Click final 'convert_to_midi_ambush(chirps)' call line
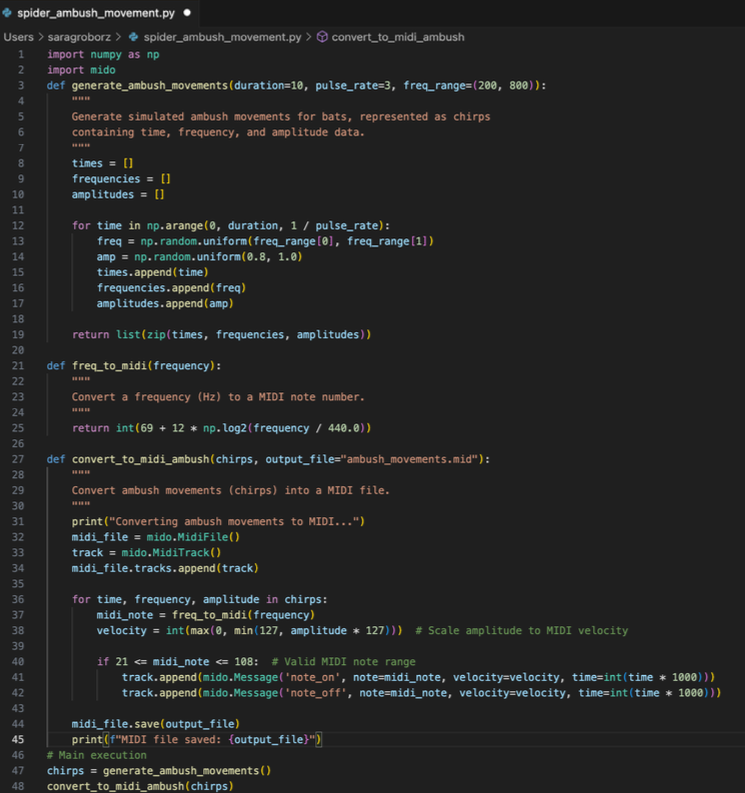Image resolution: width=745 pixels, height=793 pixels. click(140, 786)
